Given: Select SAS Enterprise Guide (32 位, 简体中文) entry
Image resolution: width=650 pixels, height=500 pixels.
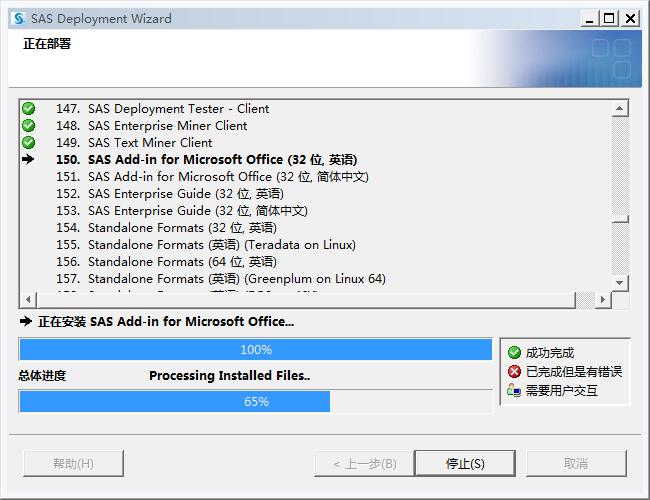Looking at the screenshot, I should [x=197, y=210].
